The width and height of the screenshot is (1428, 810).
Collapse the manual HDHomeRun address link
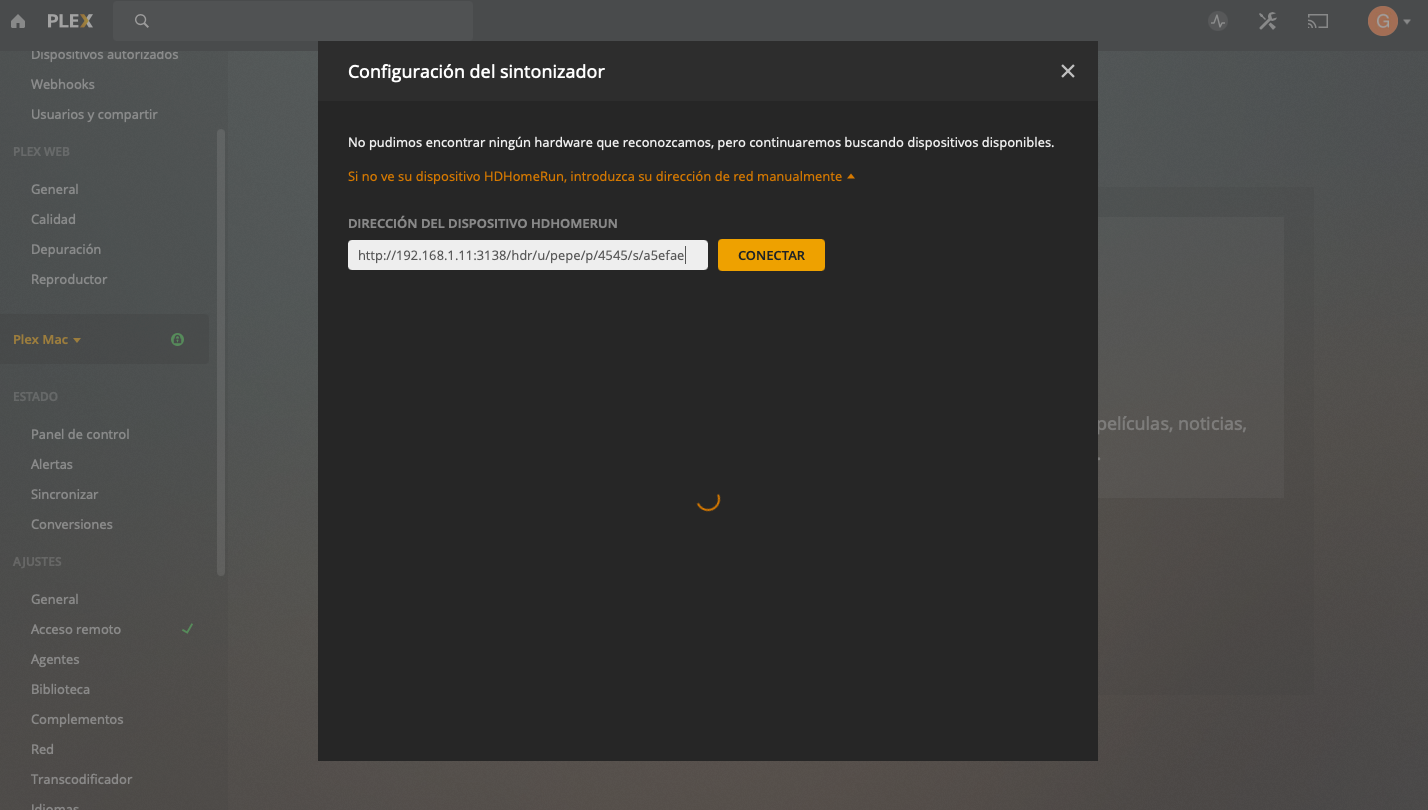pos(601,176)
